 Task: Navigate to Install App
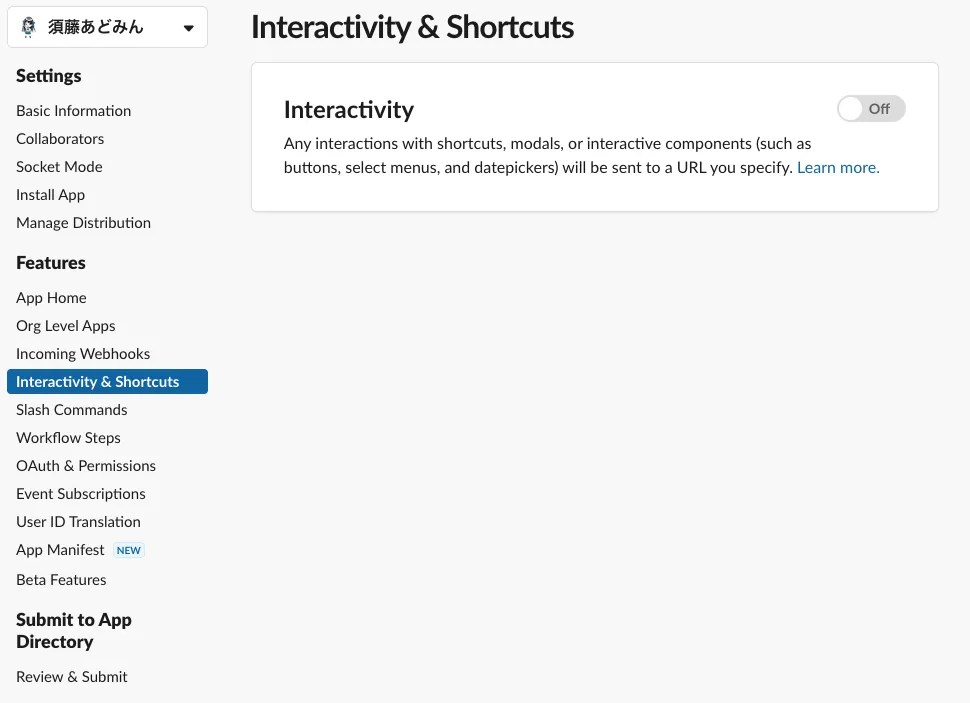pos(50,195)
